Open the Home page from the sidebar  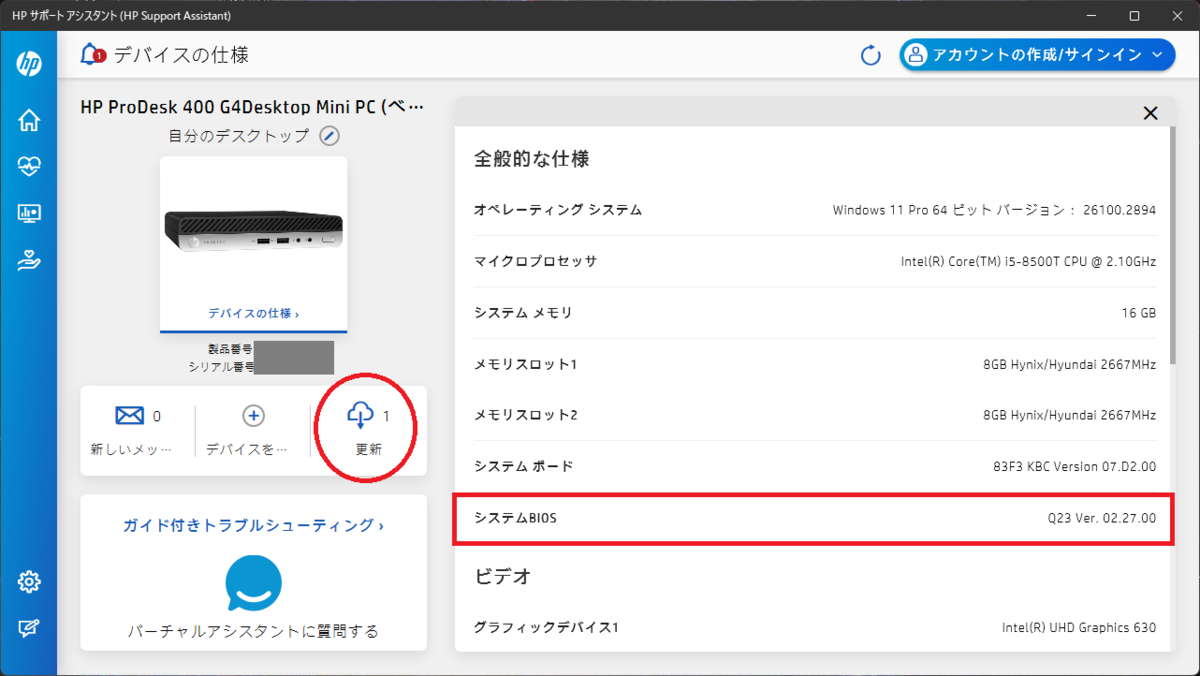pyautogui.click(x=29, y=120)
